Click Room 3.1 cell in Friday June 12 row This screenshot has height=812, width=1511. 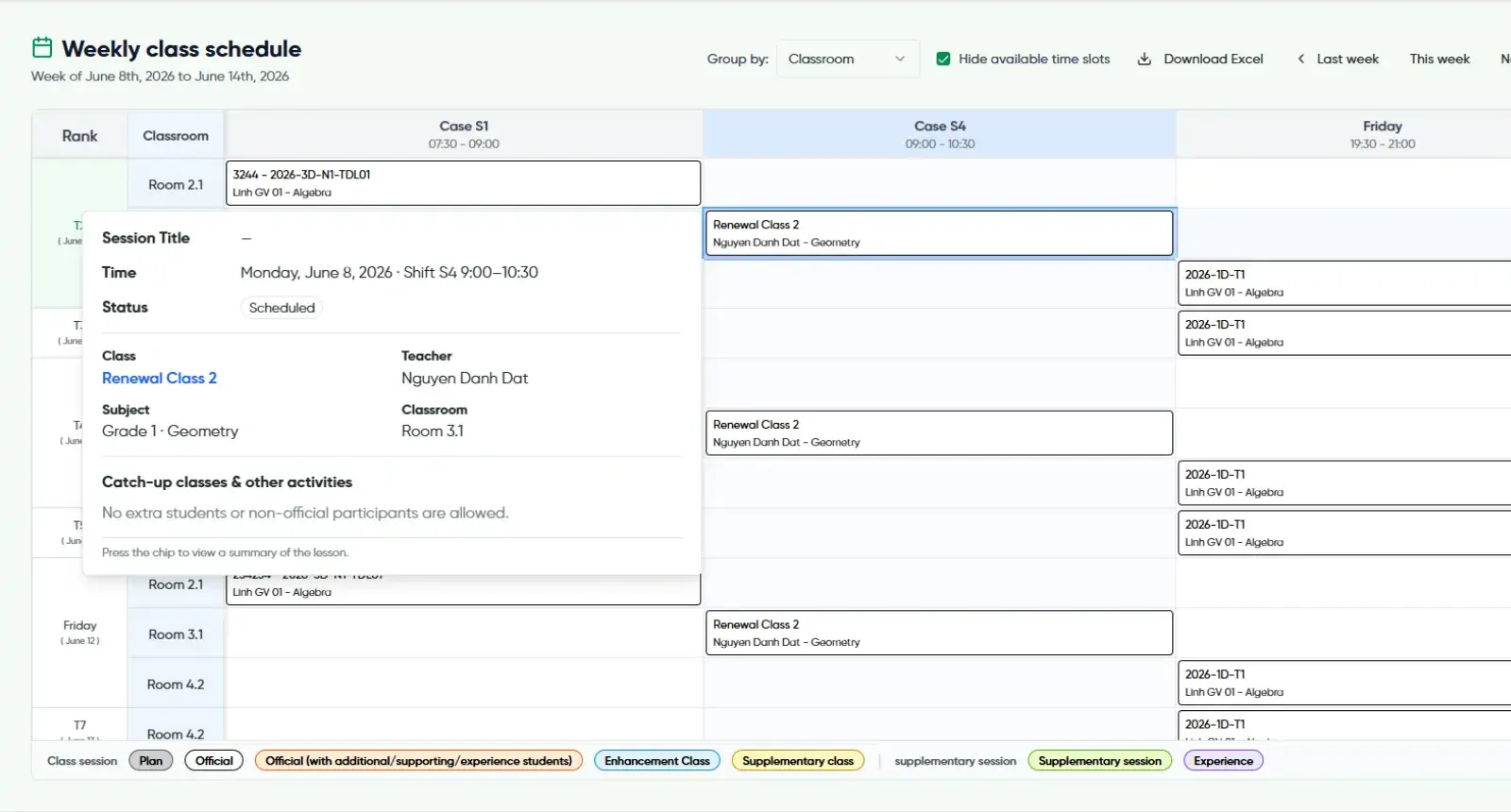[176, 634]
